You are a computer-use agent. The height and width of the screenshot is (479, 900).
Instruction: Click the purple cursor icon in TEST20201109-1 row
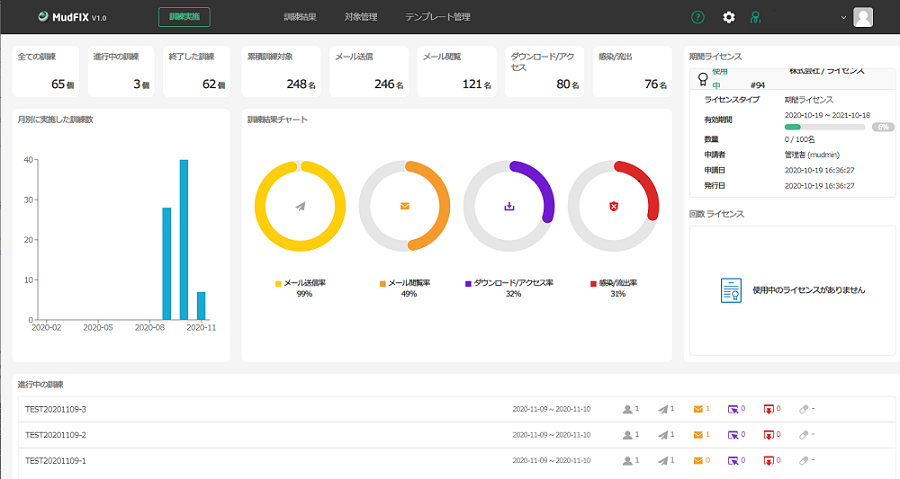click(734, 461)
